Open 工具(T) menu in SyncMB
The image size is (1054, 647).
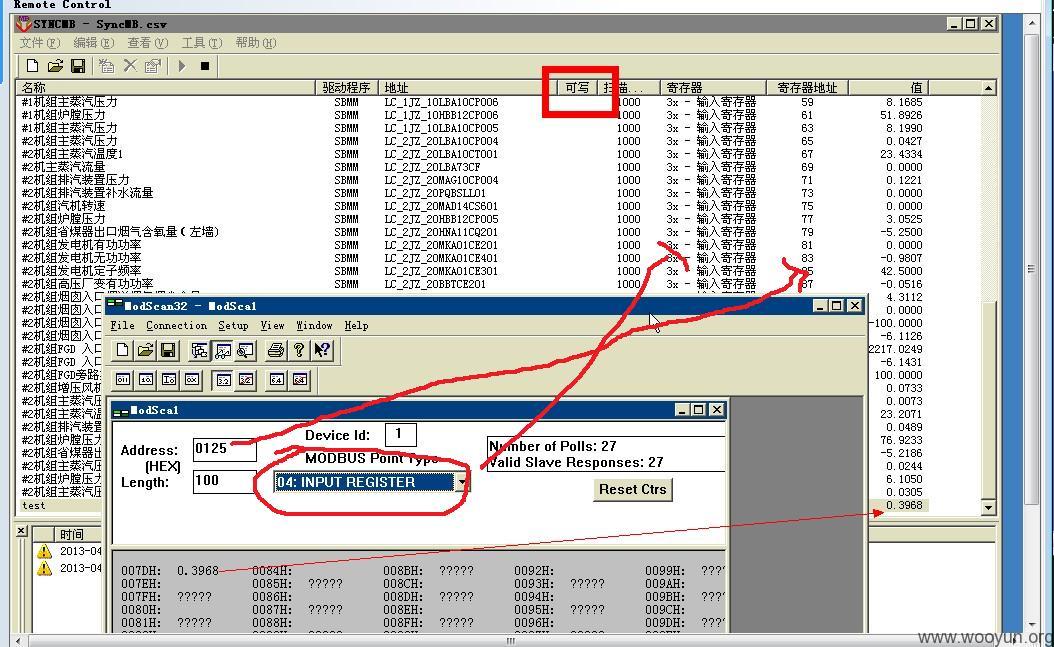202,43
